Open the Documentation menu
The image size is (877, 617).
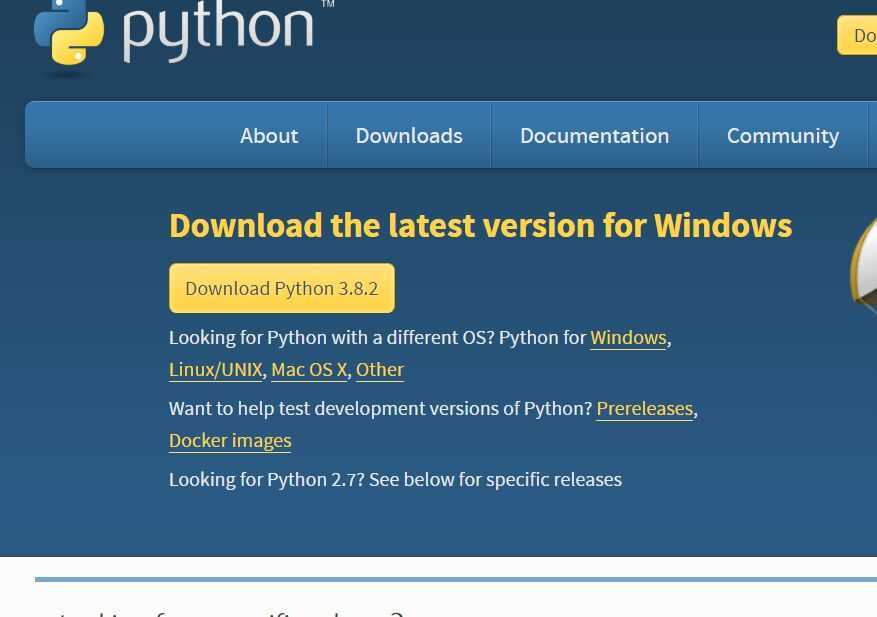(595, 136)
